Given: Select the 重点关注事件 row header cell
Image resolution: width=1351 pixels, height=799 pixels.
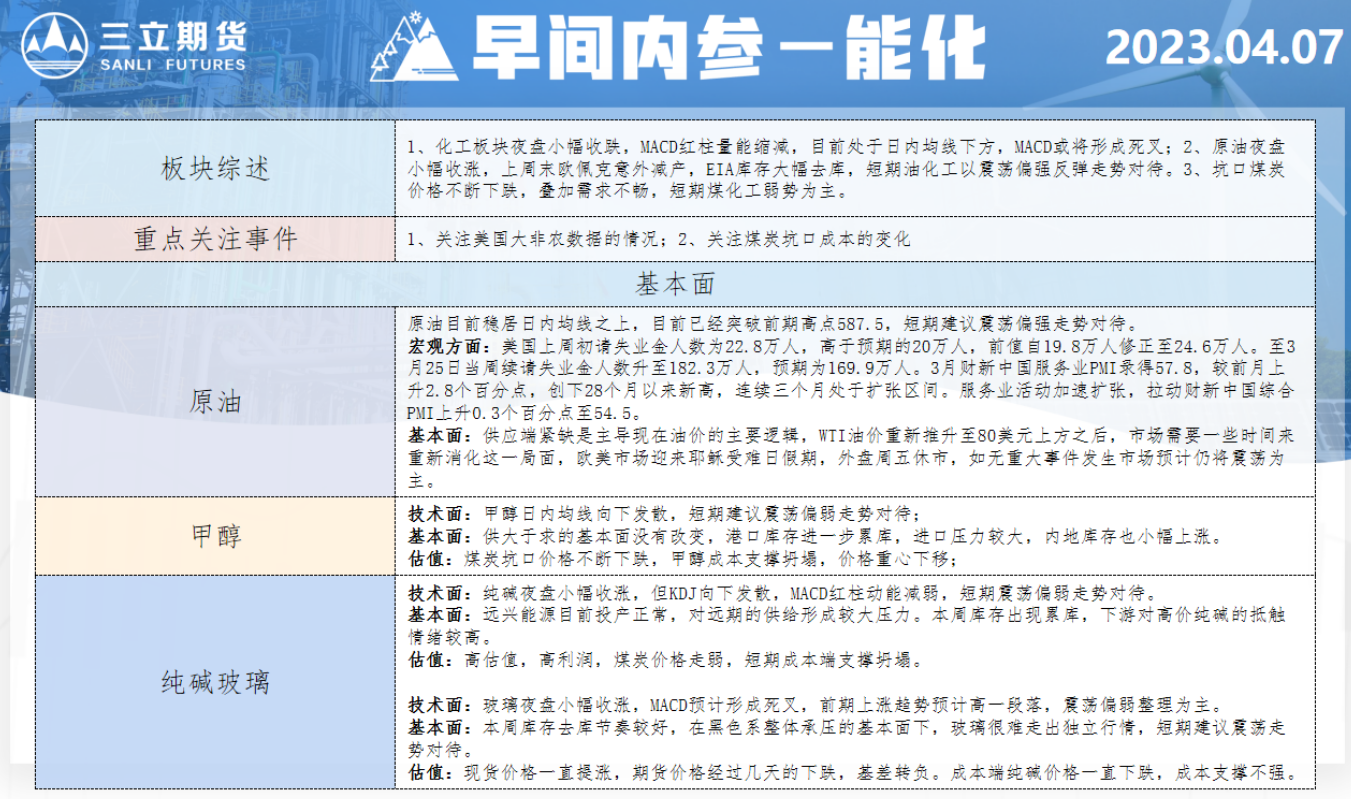Looking at the screenshot, I should point(216,239).
